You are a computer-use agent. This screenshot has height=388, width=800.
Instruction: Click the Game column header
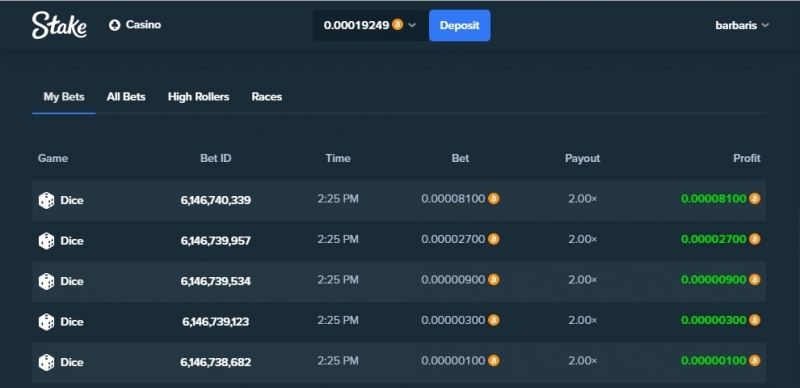point(53,158)
